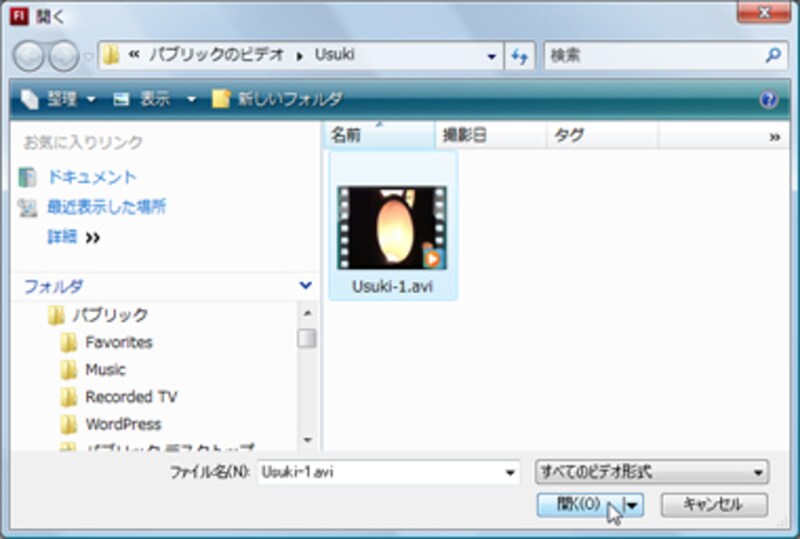The height and width of the screenshot is (539, 800).
Task: Click the folder tree scrollbar thumb
Action: pos(307,338)
